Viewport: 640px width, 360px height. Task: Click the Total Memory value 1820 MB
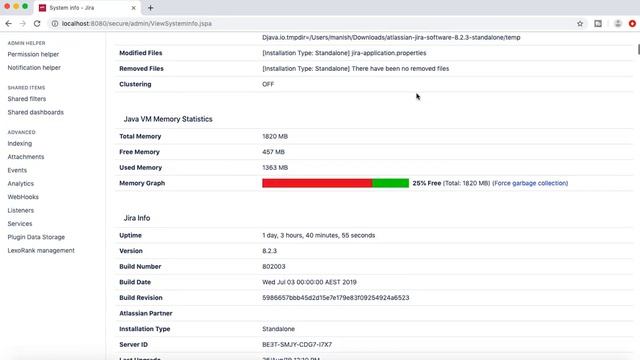pyautogui.click(x=275, y=136)
